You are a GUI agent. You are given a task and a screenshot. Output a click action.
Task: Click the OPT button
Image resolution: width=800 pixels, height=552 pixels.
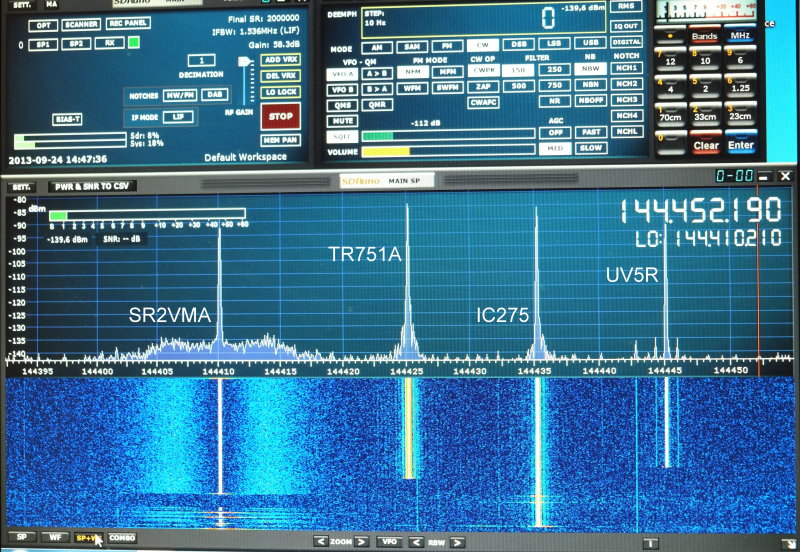[43, 26]
